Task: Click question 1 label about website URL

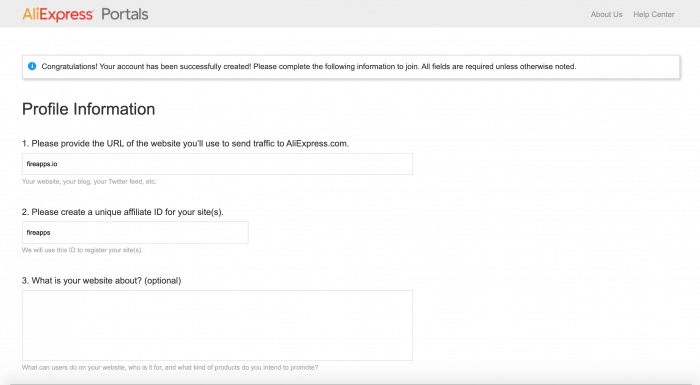Action: 185,144
